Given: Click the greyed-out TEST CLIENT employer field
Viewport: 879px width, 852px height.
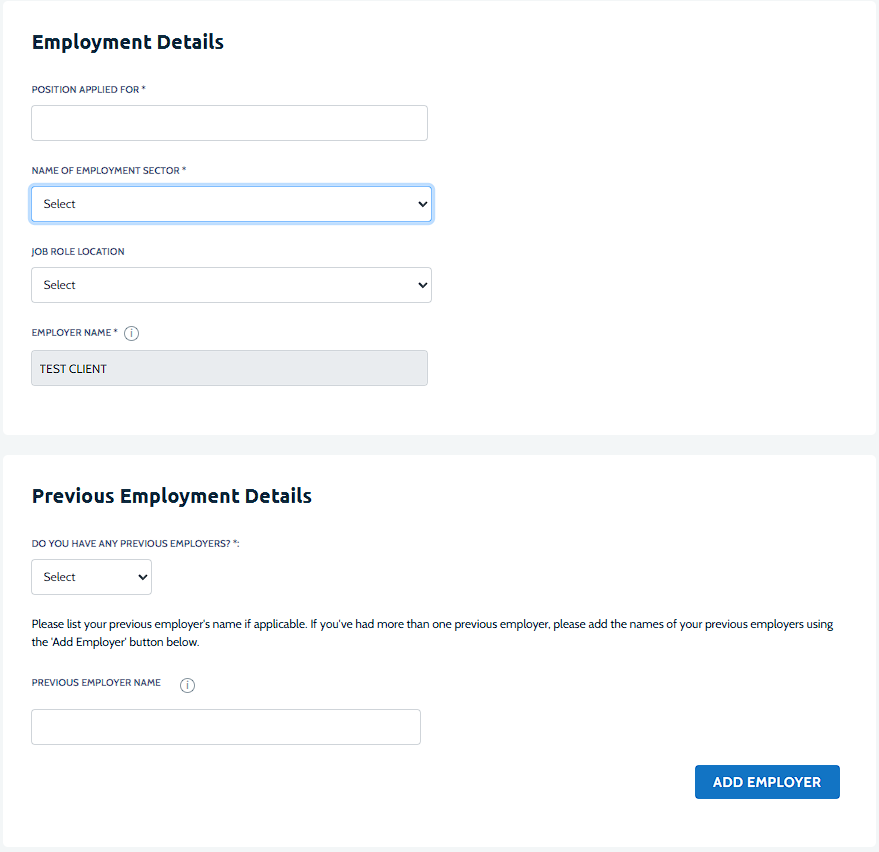Looking at the screenshot, I should [229, 368].
